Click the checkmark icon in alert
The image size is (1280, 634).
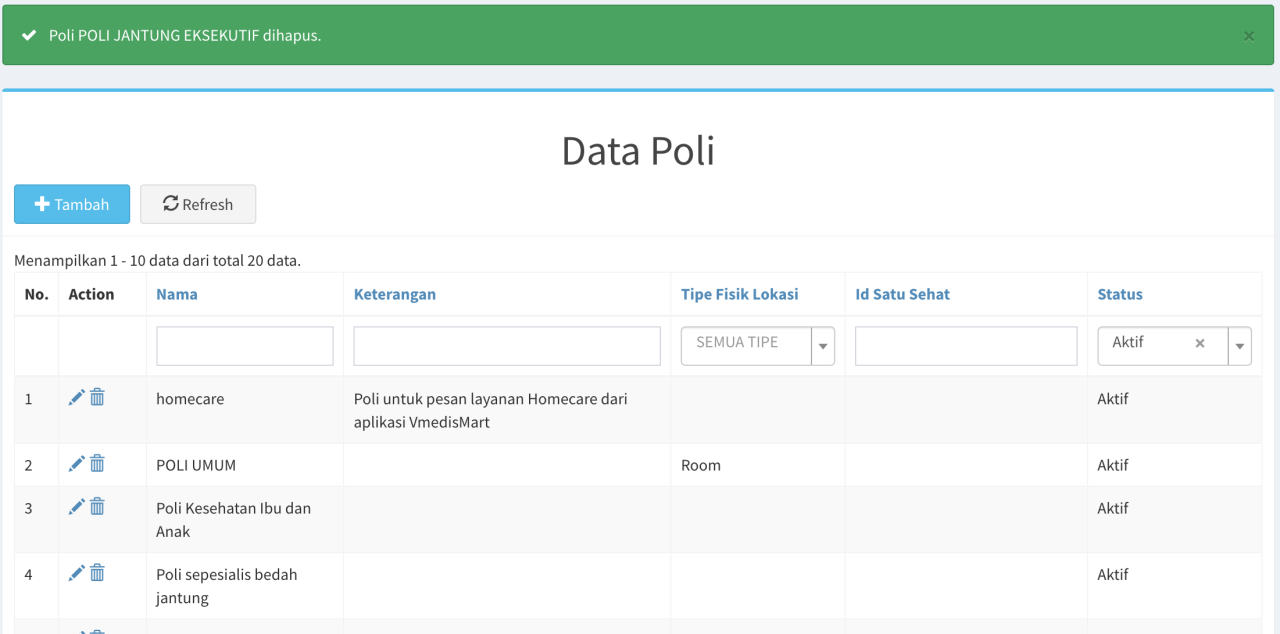(x=29, y=36)
